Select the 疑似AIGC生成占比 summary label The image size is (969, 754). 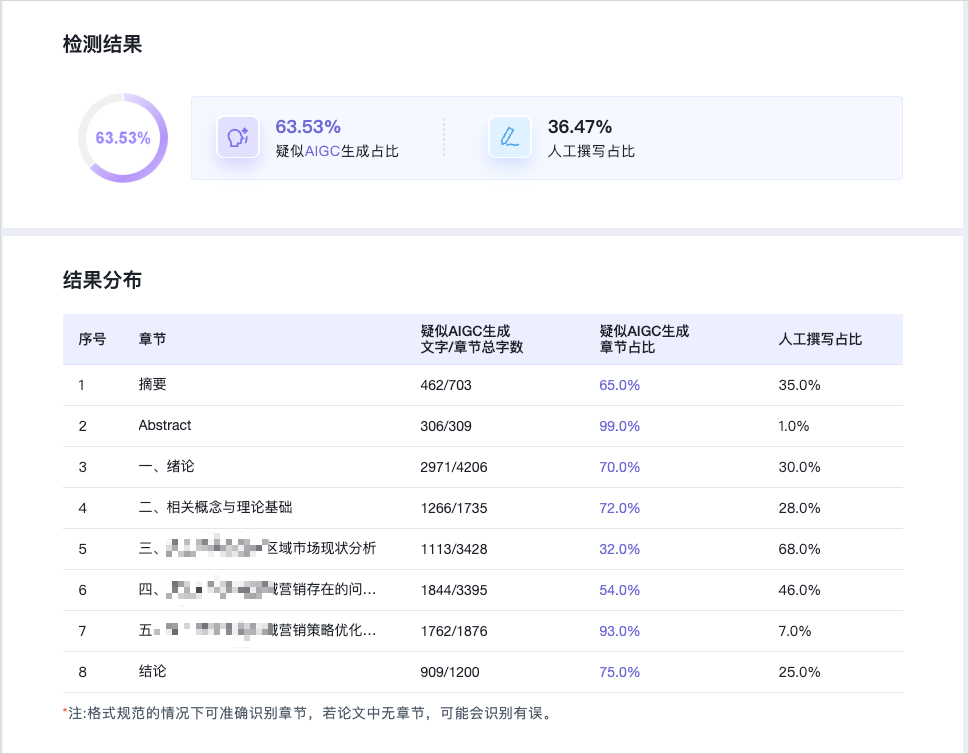[x=337, y=151]
